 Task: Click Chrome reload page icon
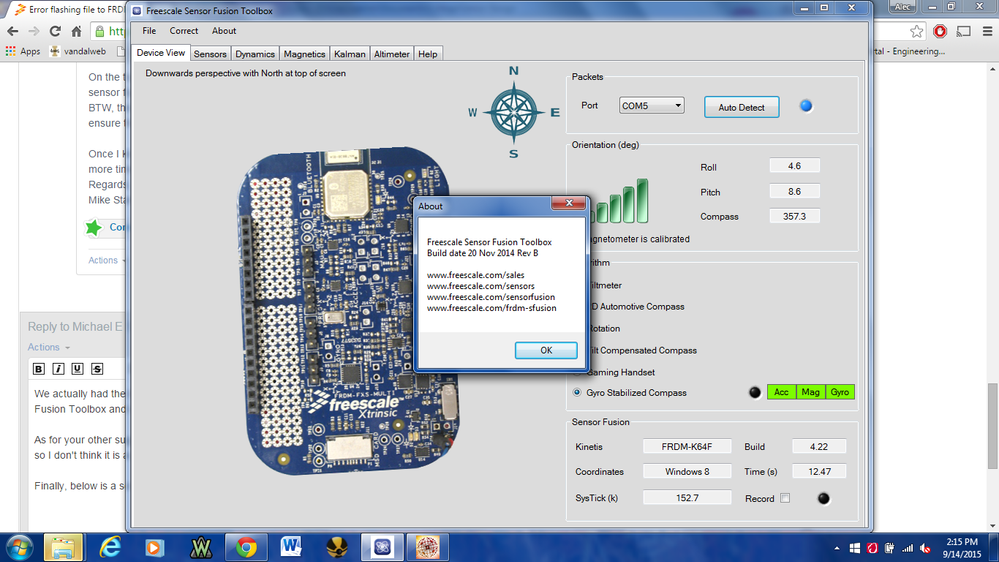pyautogui.click(x=55, y=31)
